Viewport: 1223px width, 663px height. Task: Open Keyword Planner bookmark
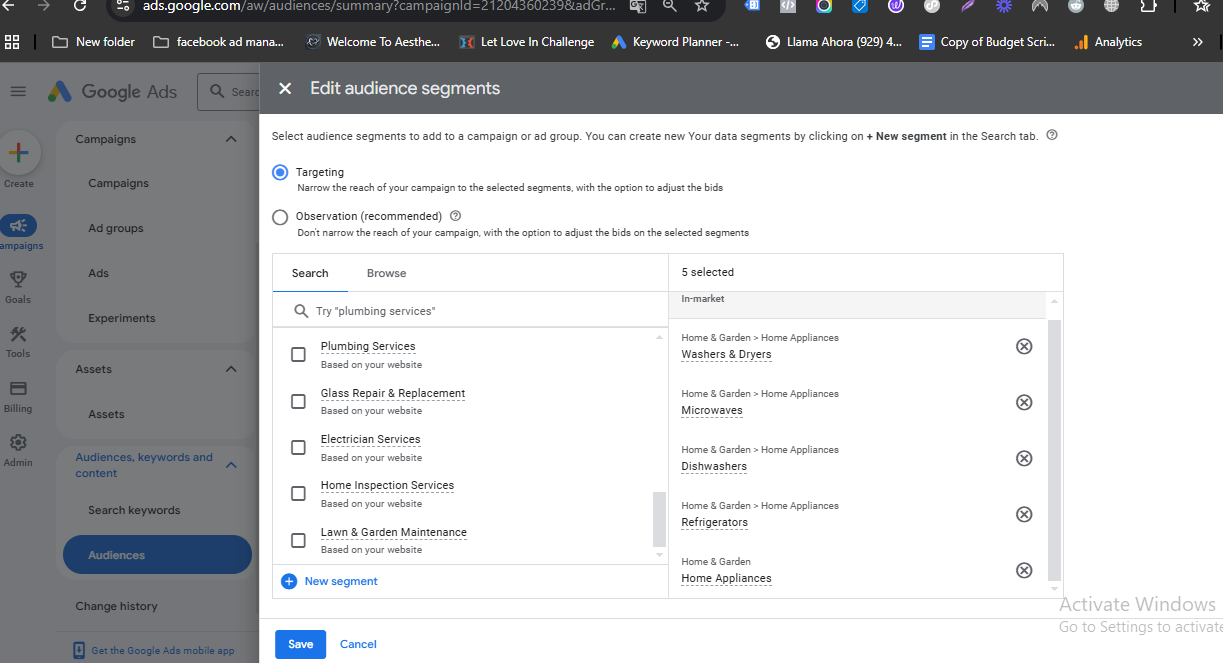(x=676, y=42)
